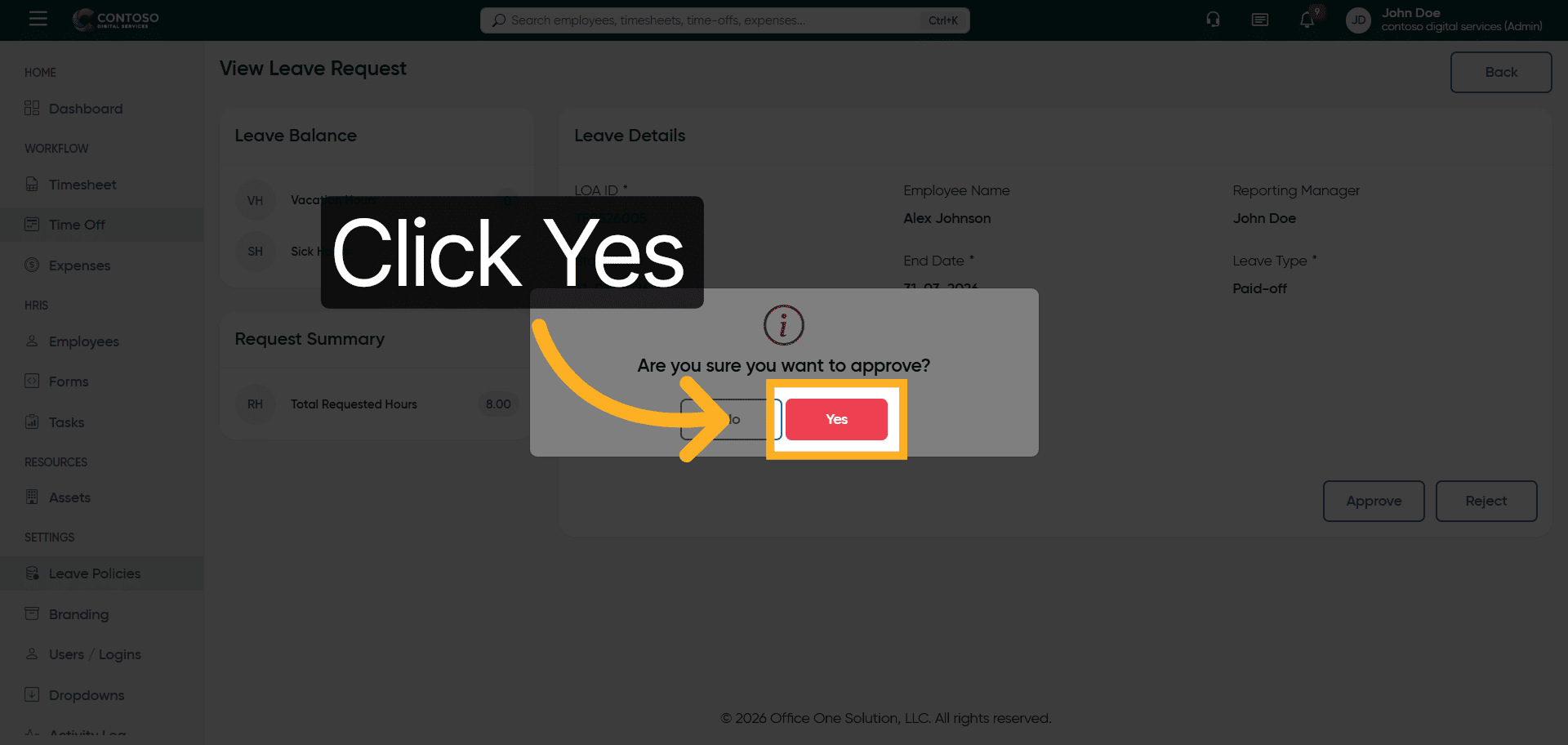Click the Back button
This screenshot has width=1568, height=745.
[x=1501, y=72]
